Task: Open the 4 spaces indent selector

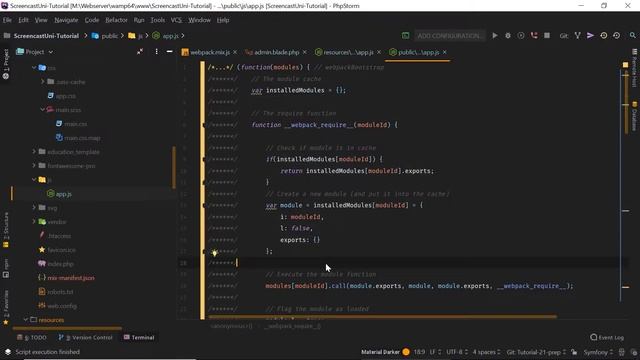Action: pyautogui.click(x=487, y=352)
